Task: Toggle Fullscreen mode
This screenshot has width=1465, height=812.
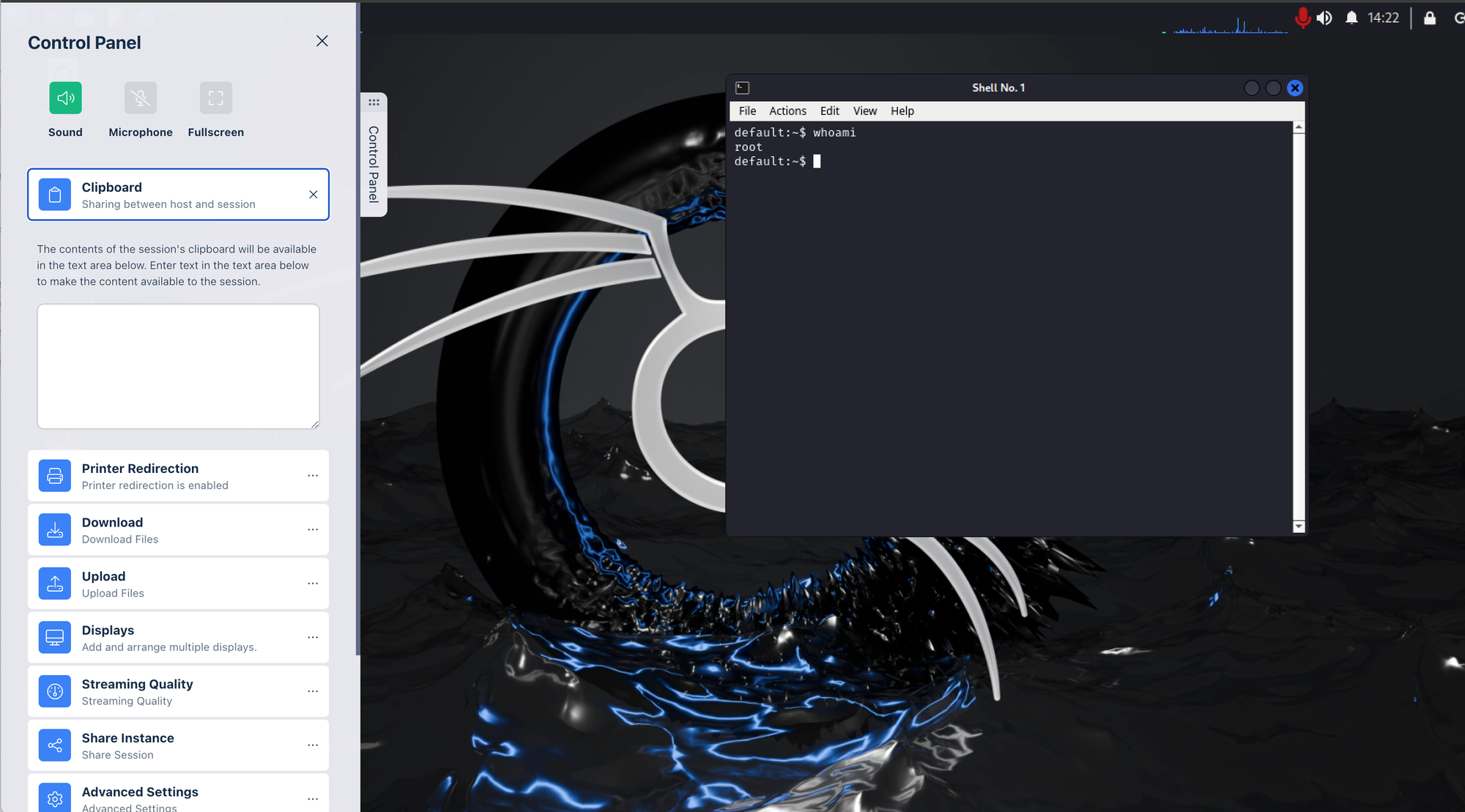Action: (x=215, y=98)
